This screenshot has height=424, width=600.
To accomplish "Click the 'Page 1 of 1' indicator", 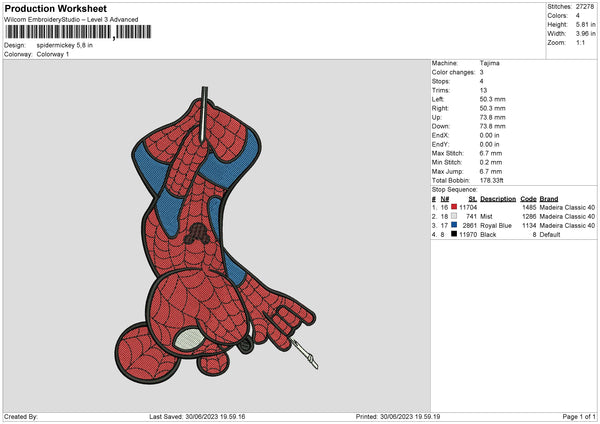I will pyautogui.click(x=579, y=417).
